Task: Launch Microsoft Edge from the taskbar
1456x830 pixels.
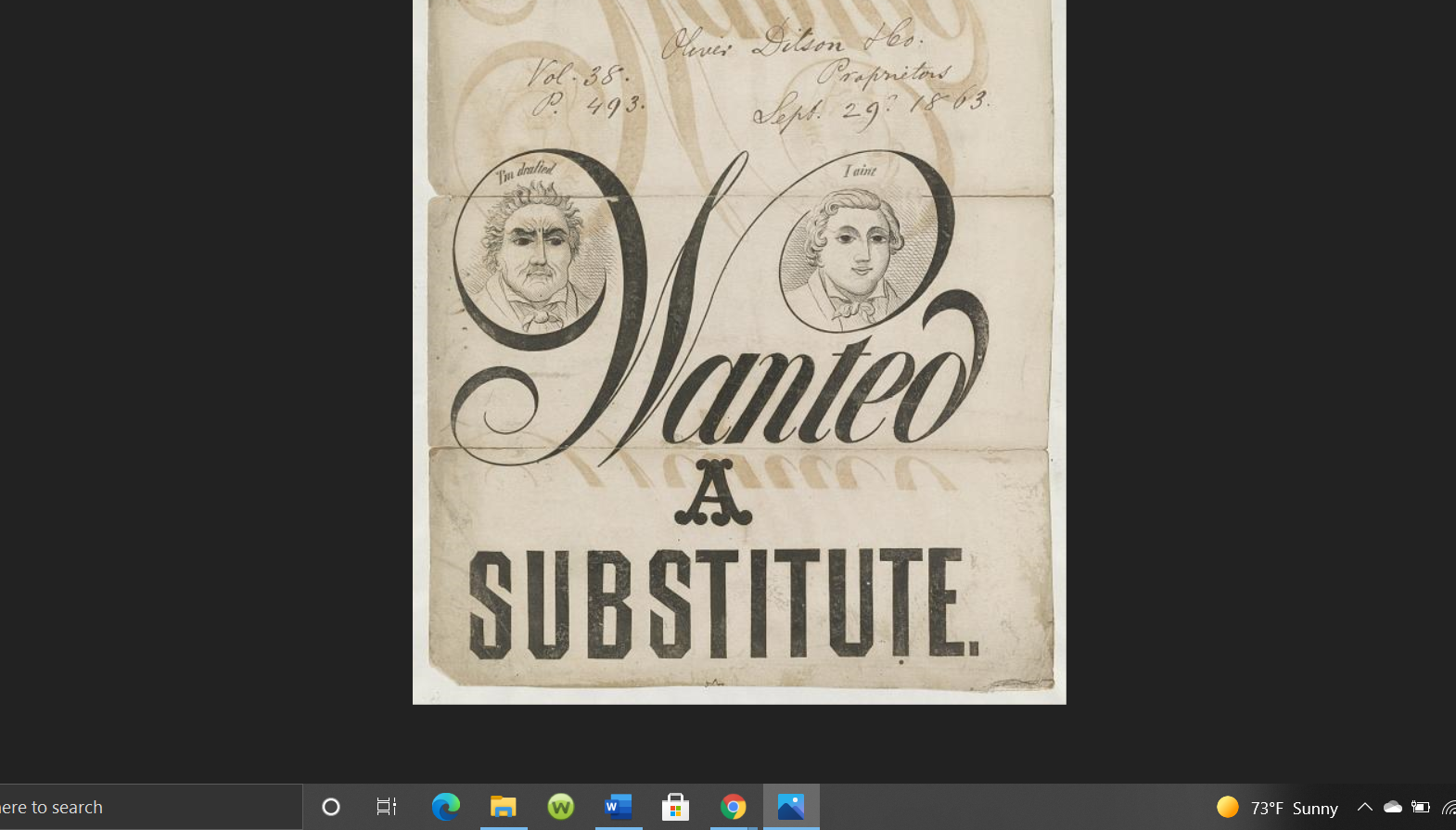Action: [x=445, y=807]
